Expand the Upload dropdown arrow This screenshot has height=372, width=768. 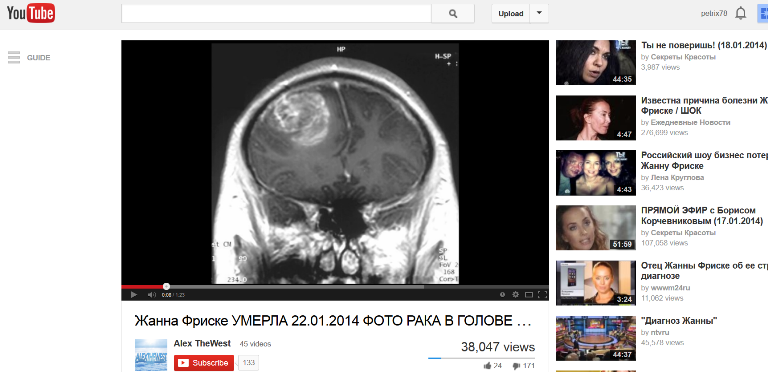(539, 14)
